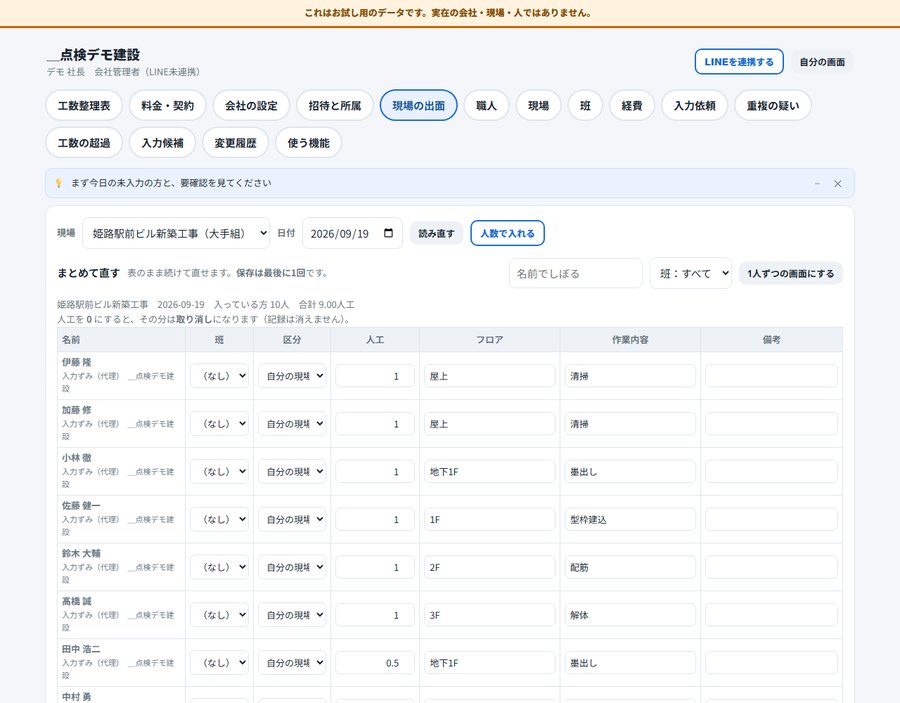Open 班 dropdown for 鈴木 大輔
900x703 pixels.
219,567
